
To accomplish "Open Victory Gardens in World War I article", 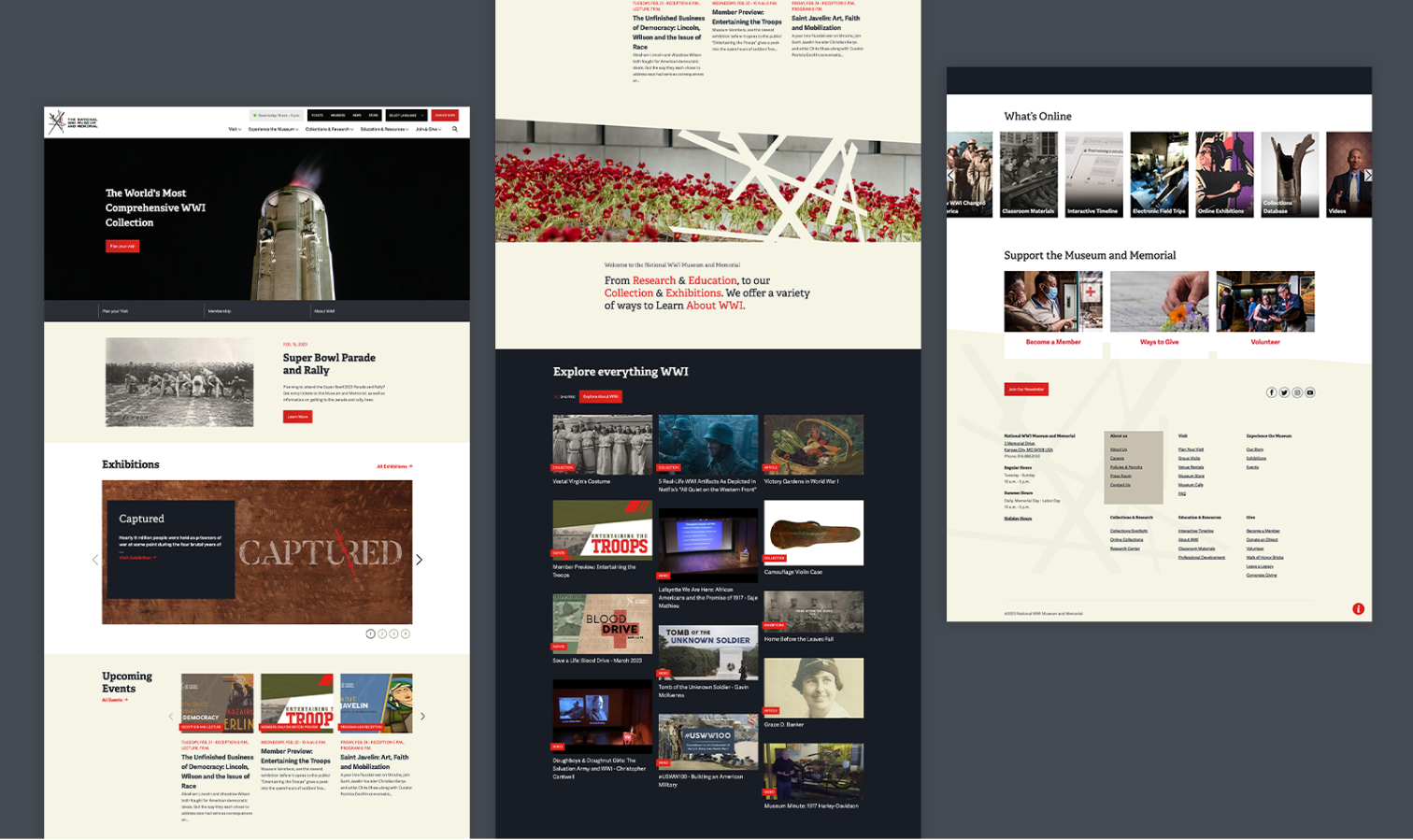I will click(813, 450).
